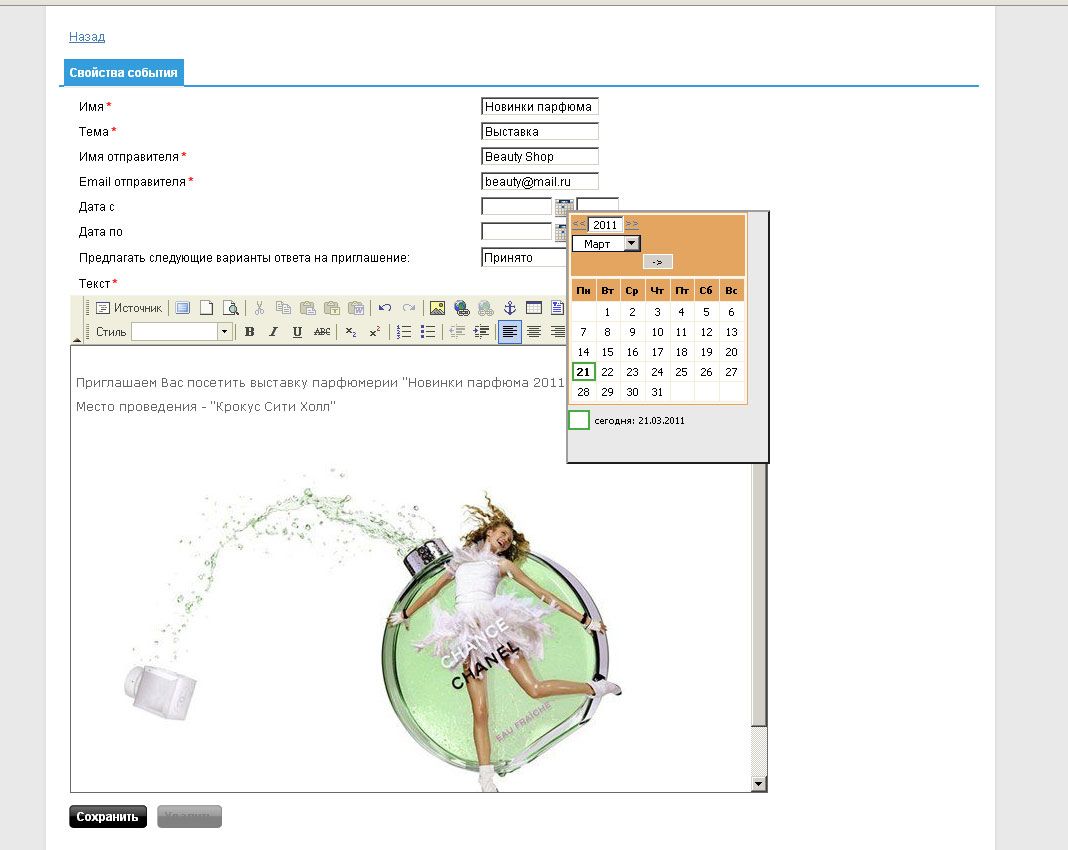
Task: Open the Принято response options dropdown
Action: [524, 257]
